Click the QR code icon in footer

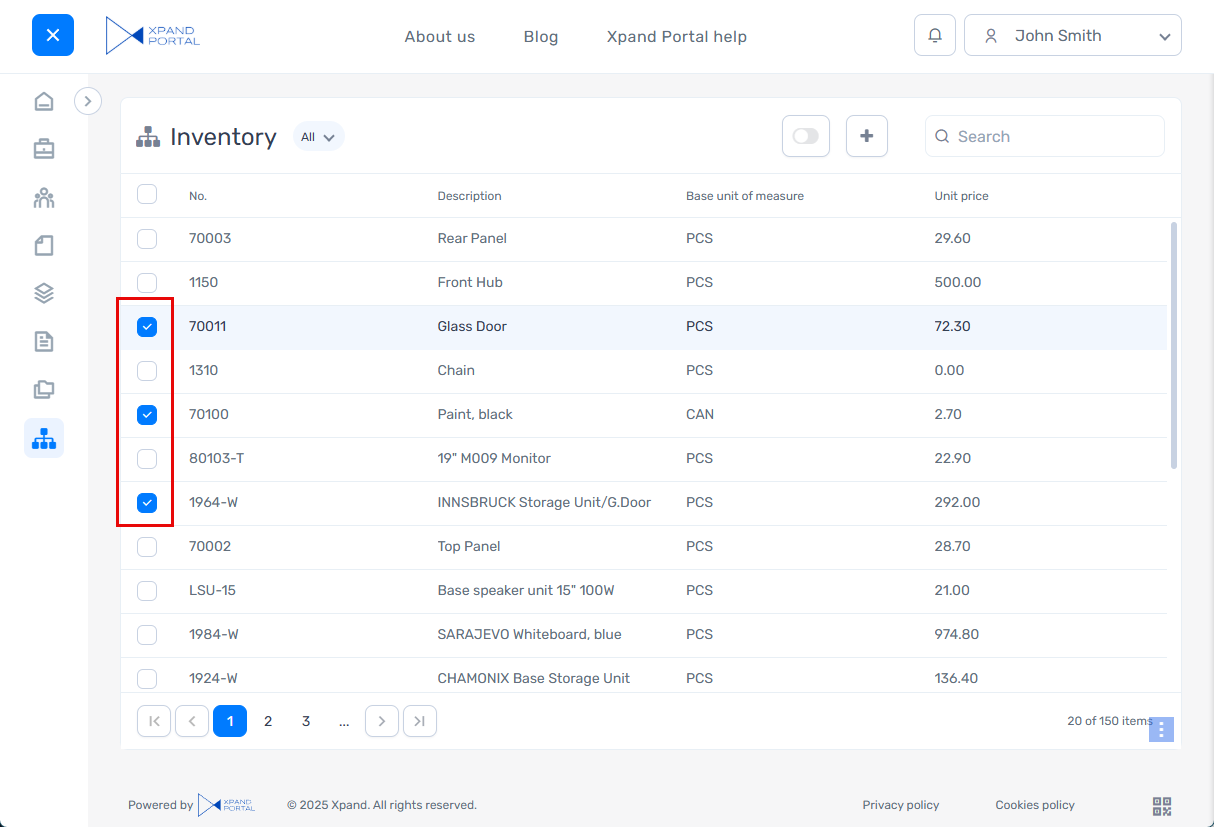(1161, 806)
